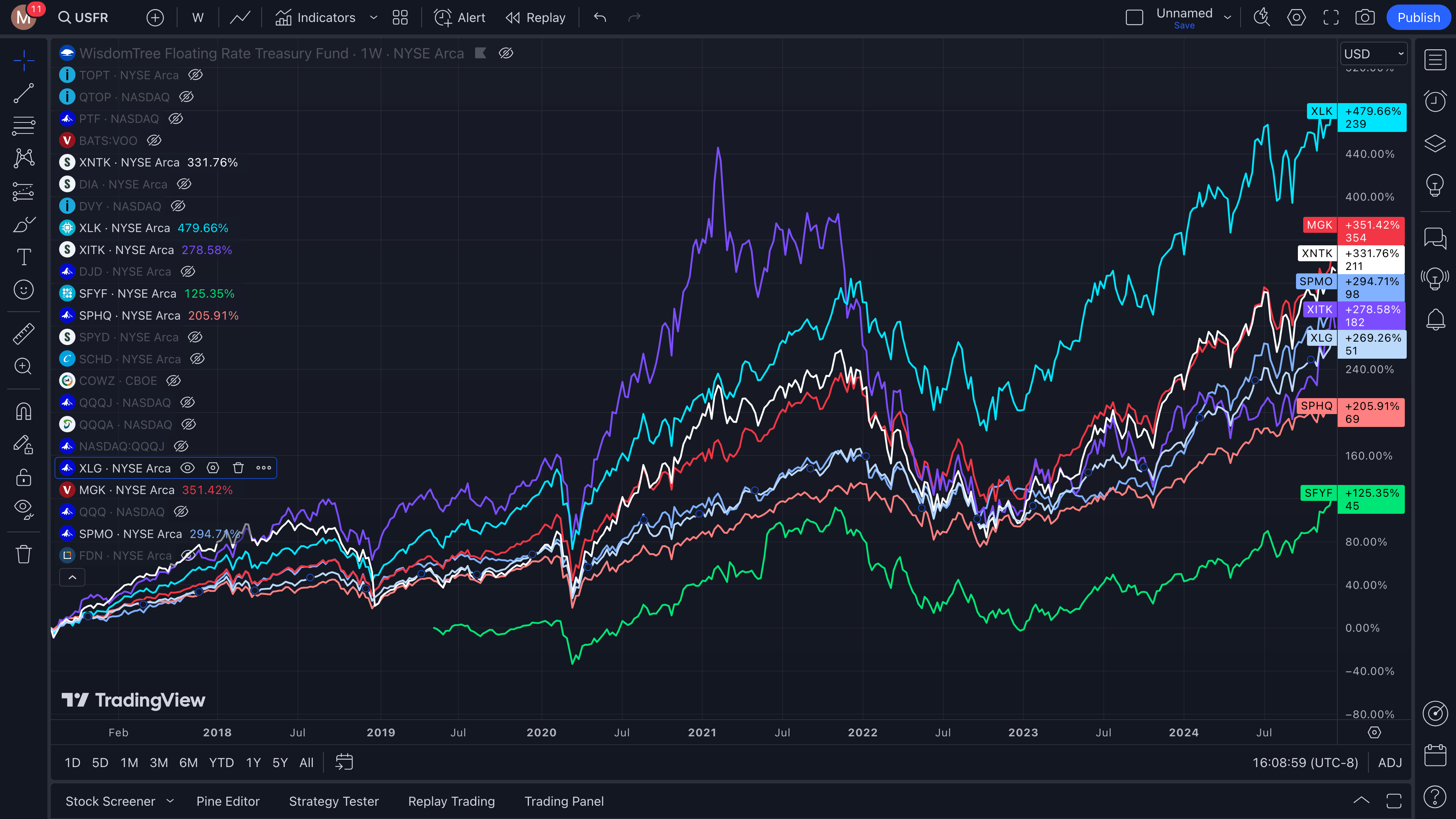Open quick search lightning icon

(x=1261, y=17)
